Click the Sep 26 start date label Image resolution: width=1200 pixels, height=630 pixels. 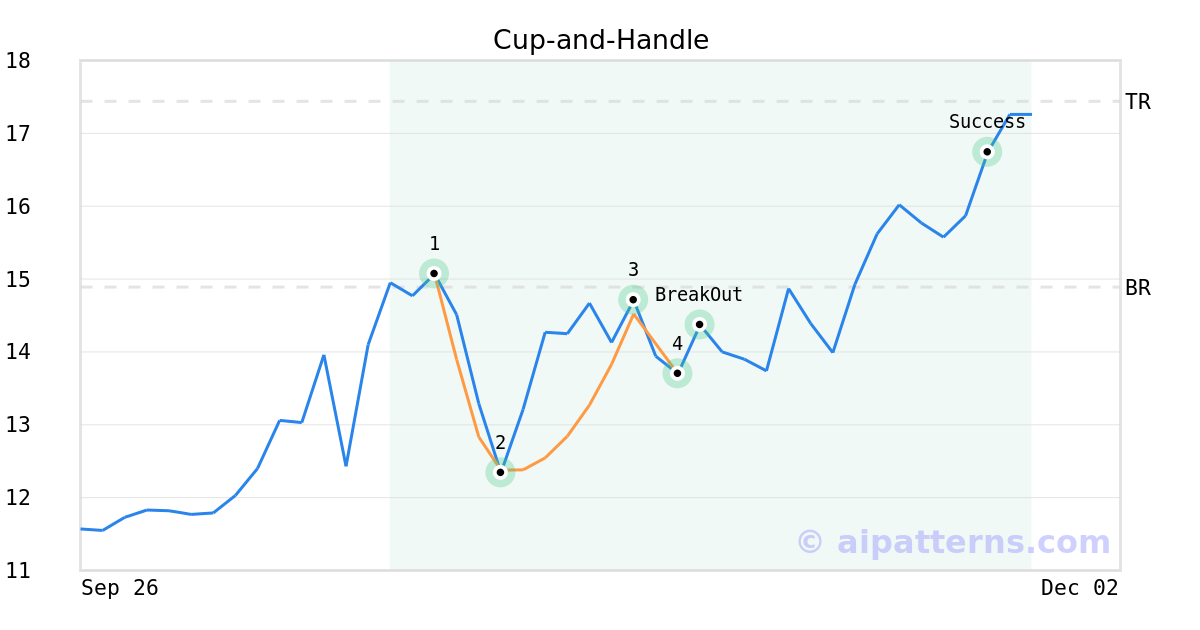click(x=120, y=588)
